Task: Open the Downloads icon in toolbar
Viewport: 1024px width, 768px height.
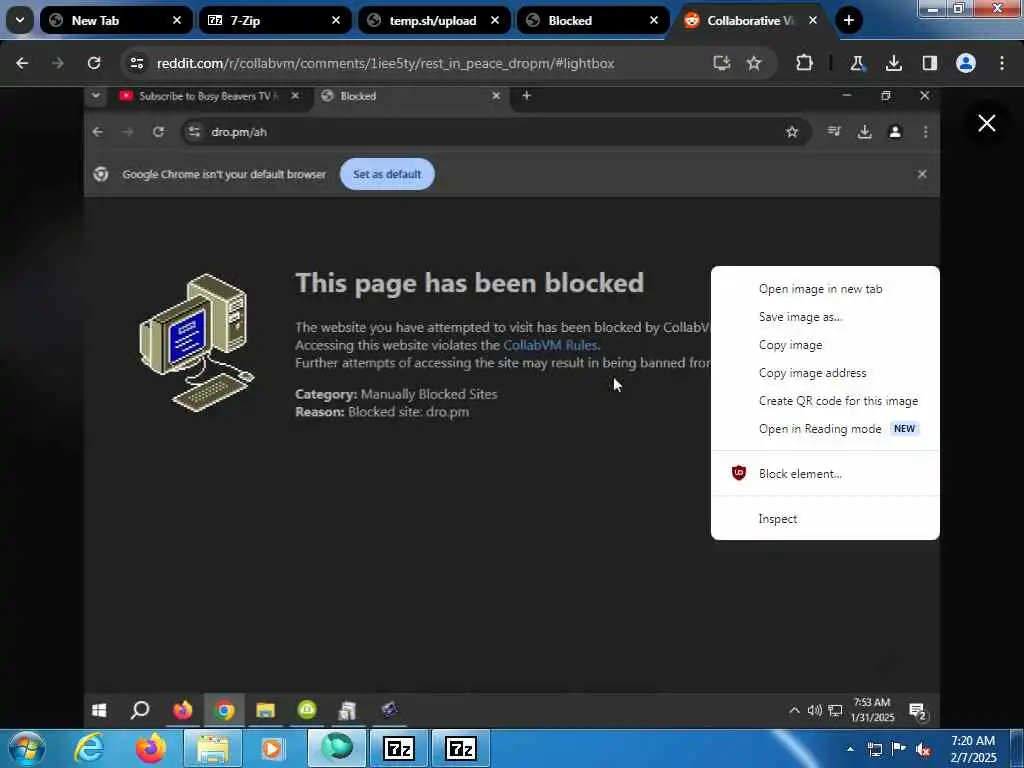Action: coord(893,63)
